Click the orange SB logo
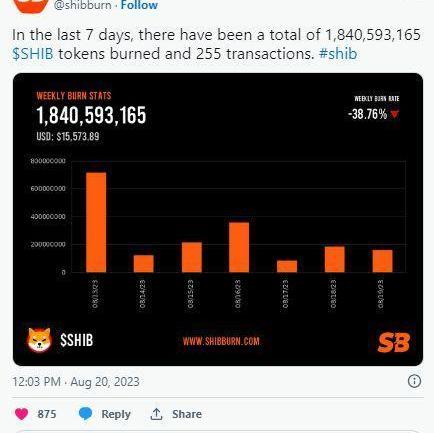Viewport: 434px width, 433px height. click(394, 342)
